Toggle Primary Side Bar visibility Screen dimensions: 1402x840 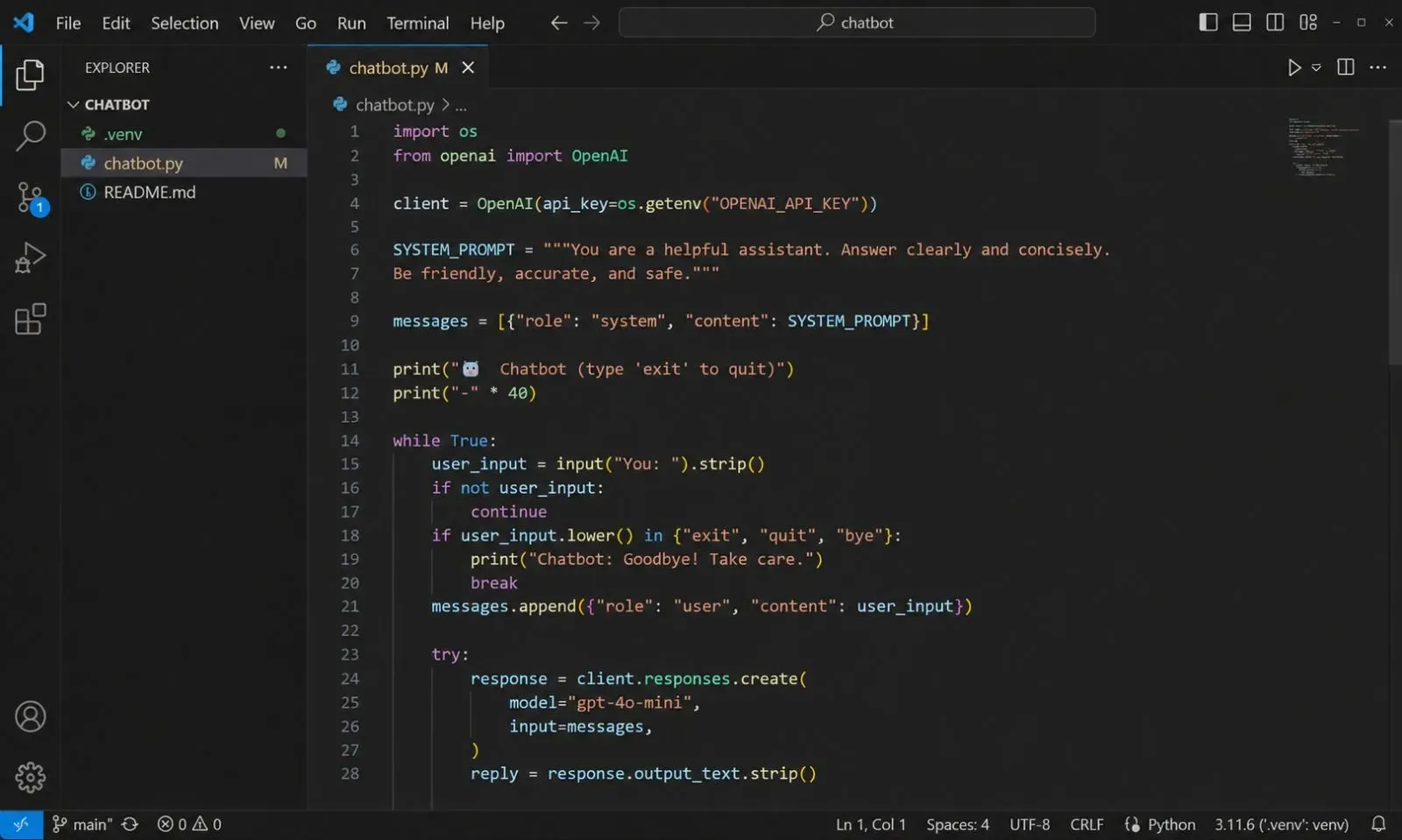pyautogui.click(x=1208, y=22)
